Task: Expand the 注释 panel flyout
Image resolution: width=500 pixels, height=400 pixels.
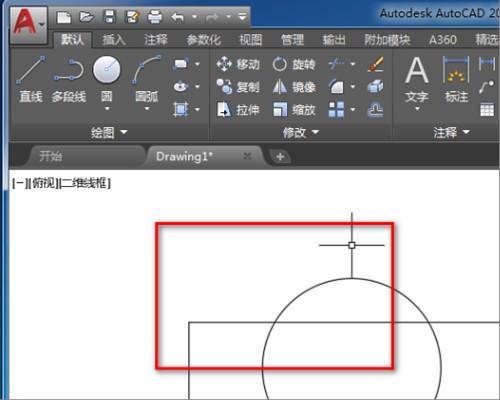Action: point(452,132)
